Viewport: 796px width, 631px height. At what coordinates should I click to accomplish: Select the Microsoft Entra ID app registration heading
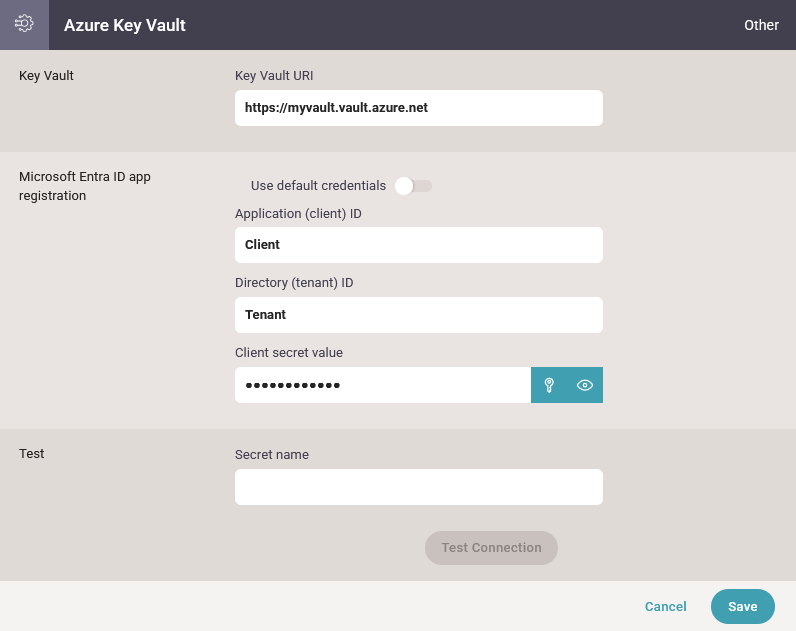[85, 186]
